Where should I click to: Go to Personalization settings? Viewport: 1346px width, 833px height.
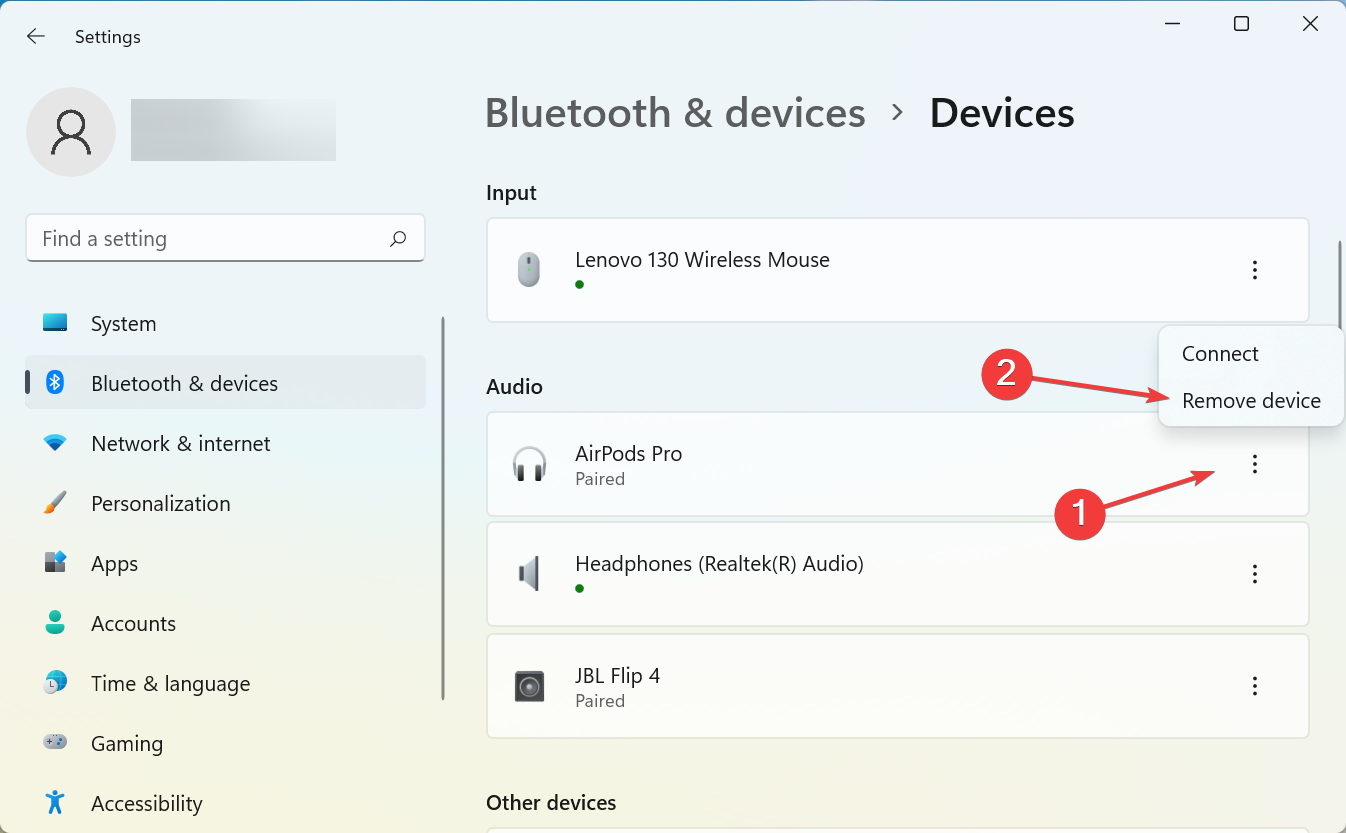tap(225, 503)
